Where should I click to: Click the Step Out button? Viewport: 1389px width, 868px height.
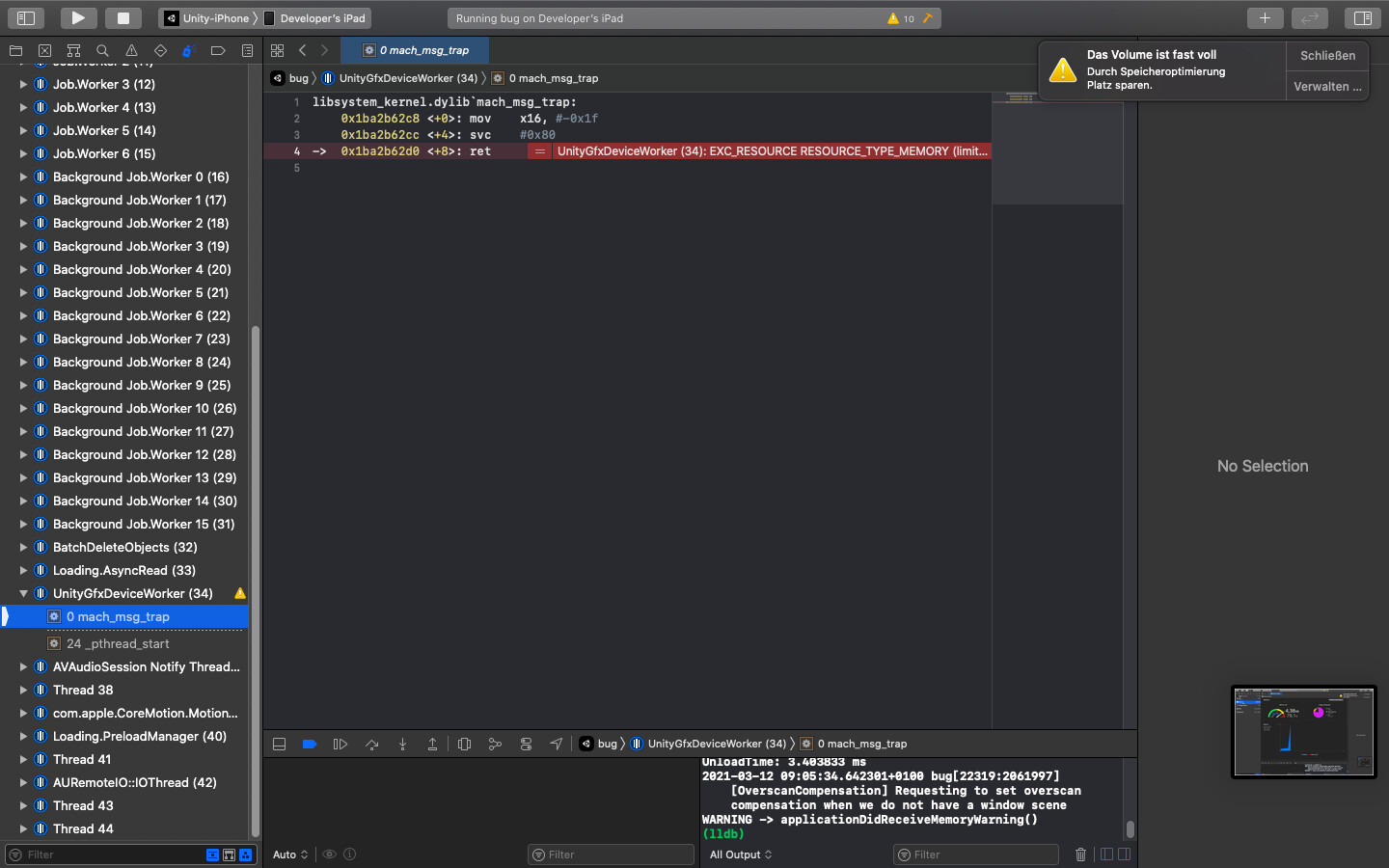coord(433,744)
